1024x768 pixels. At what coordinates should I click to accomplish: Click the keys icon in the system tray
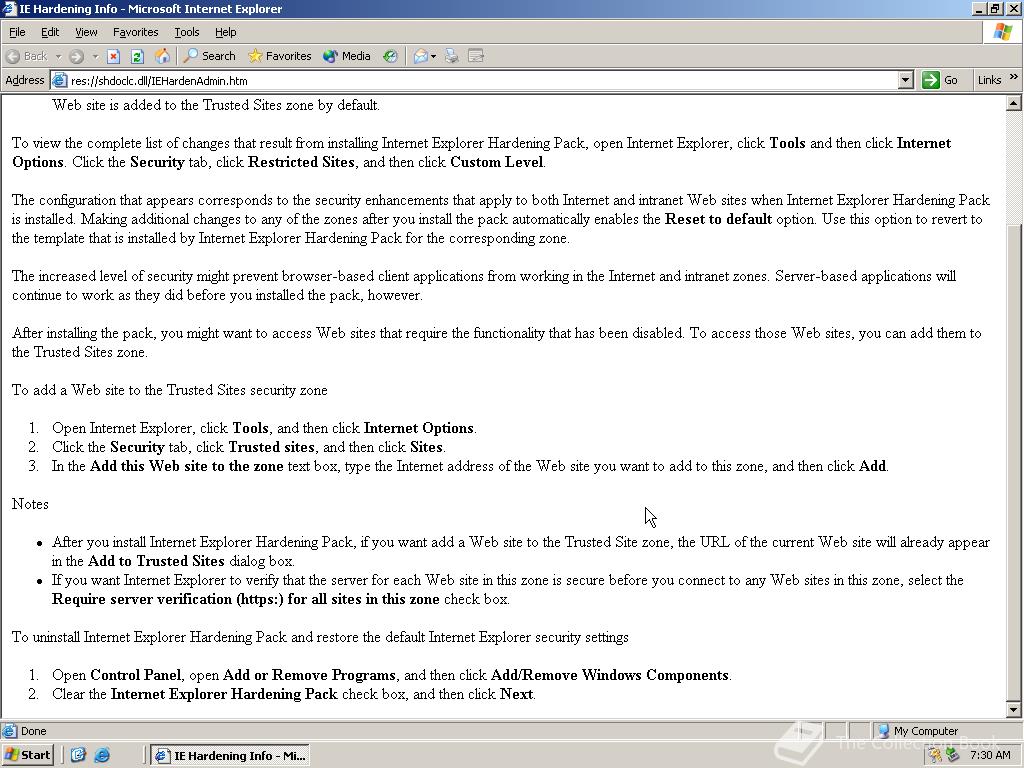[935, 756]
